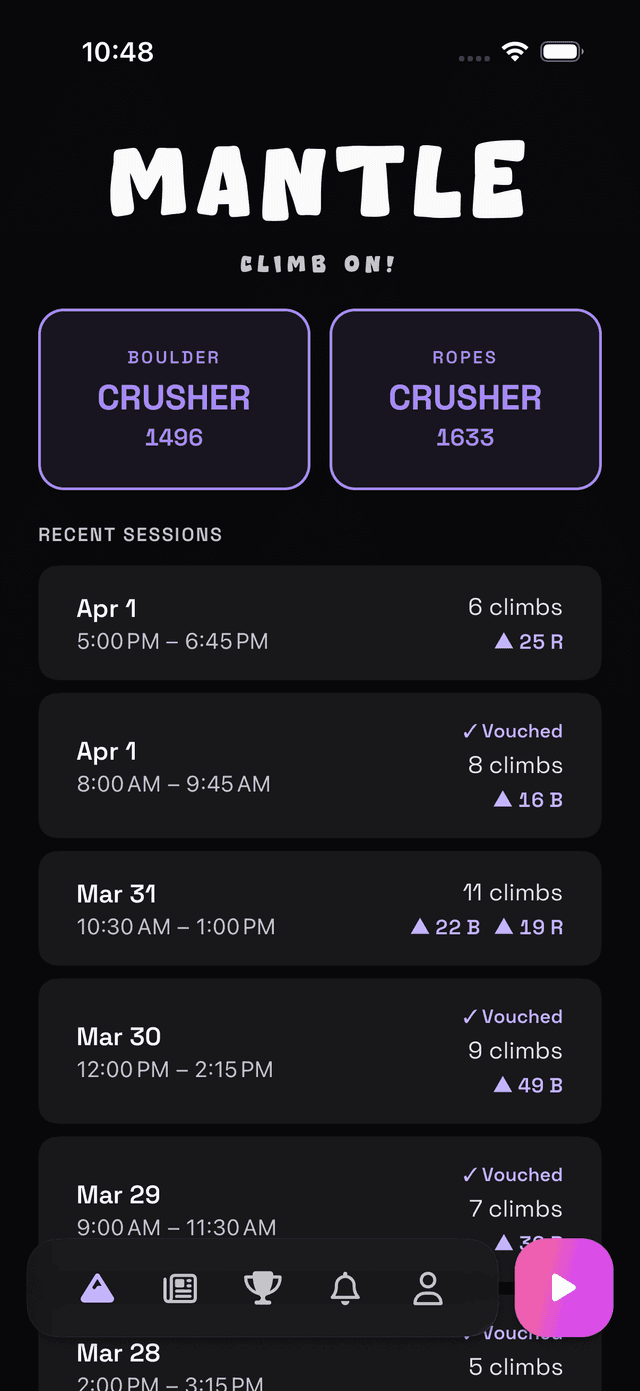640x1391 pixels.
Task: Select the Boulder Crusher rating card
Action: [x=174, y=399]
